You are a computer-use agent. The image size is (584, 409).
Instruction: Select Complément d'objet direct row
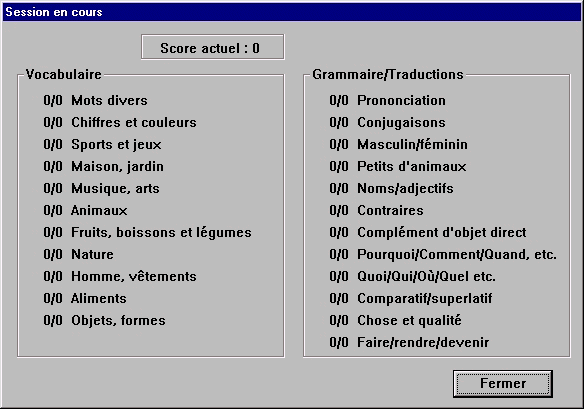point(428,232)
